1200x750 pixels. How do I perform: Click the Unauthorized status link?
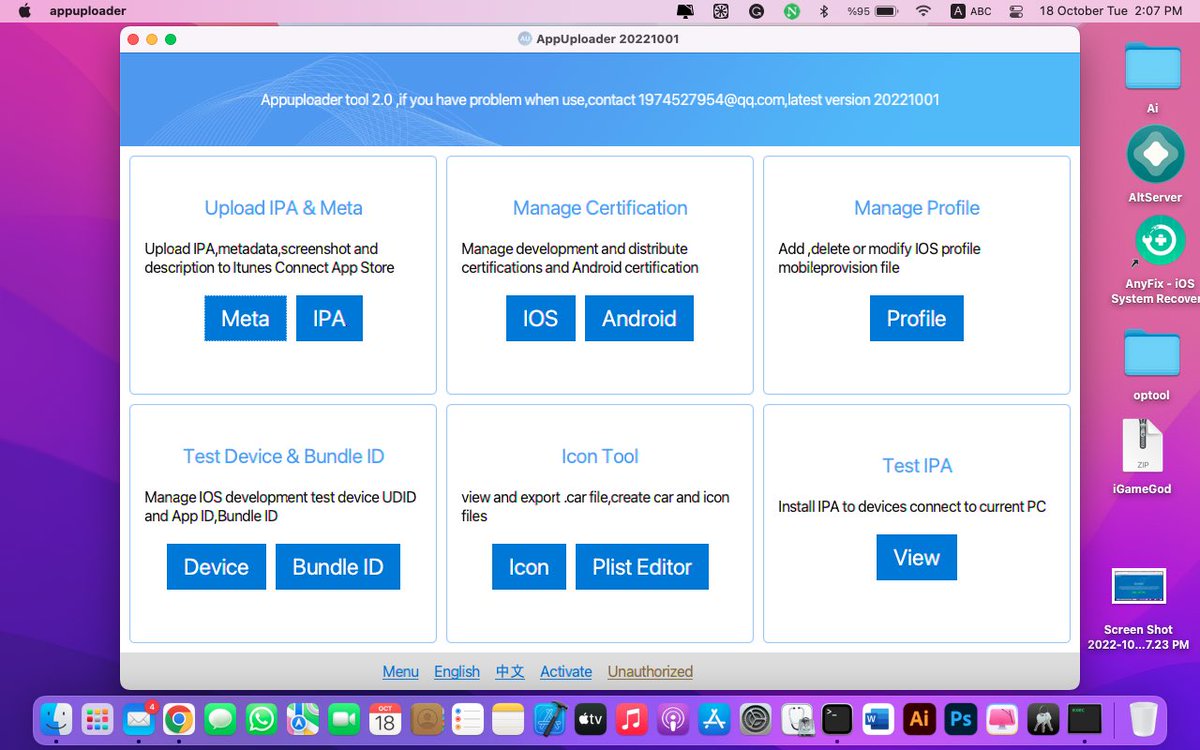tap(650, 672)
